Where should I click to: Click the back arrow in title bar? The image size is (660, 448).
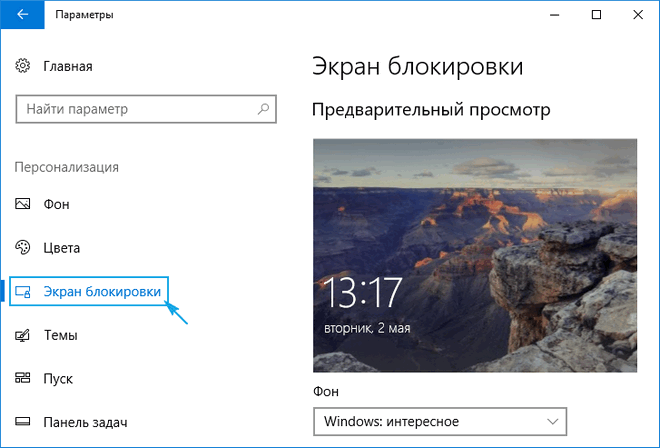[22, 15]
